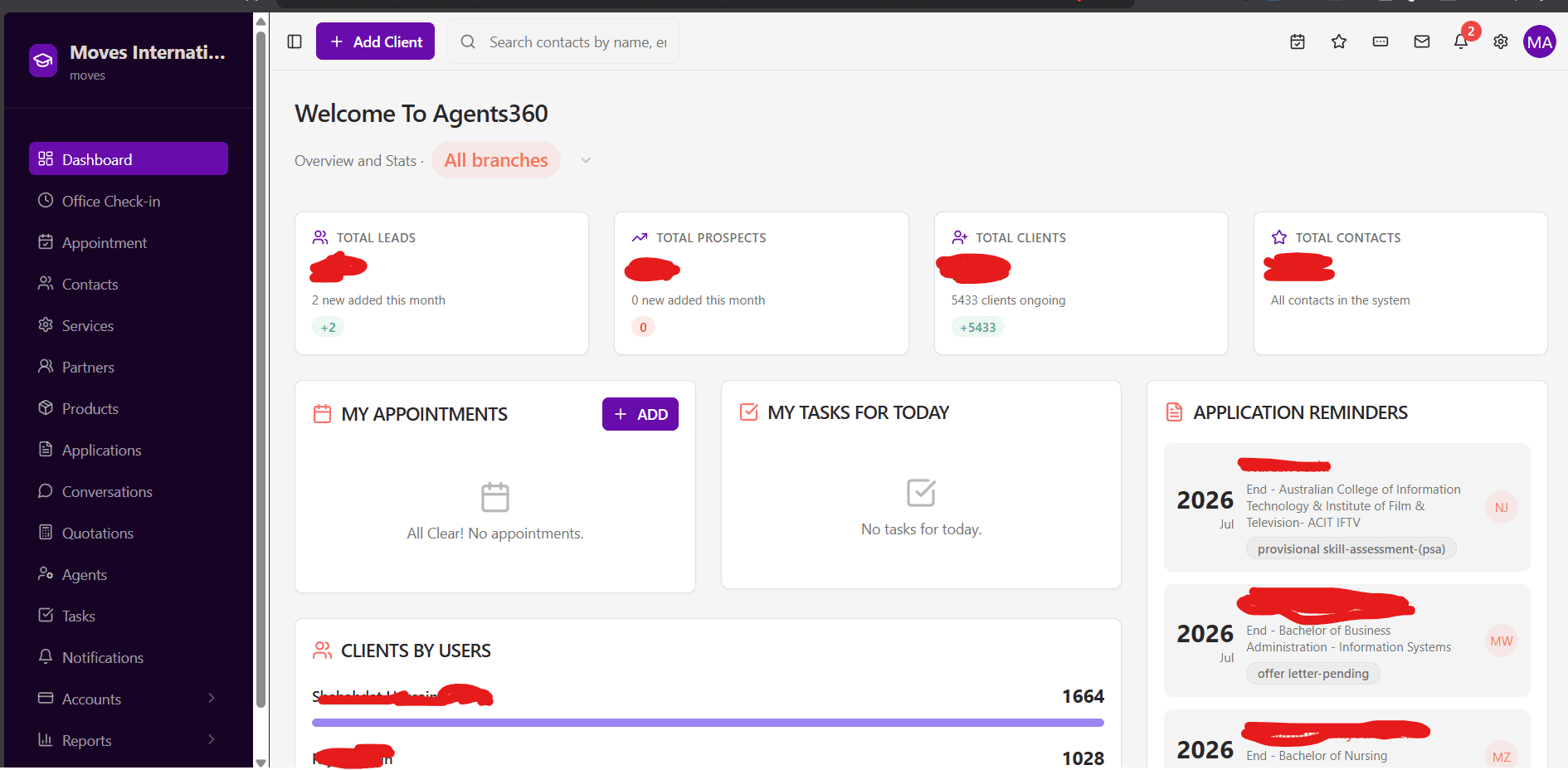Click 'All contacts in the system' text
This screenshot has height=770, width=1568.
[x=1340, y=300]
